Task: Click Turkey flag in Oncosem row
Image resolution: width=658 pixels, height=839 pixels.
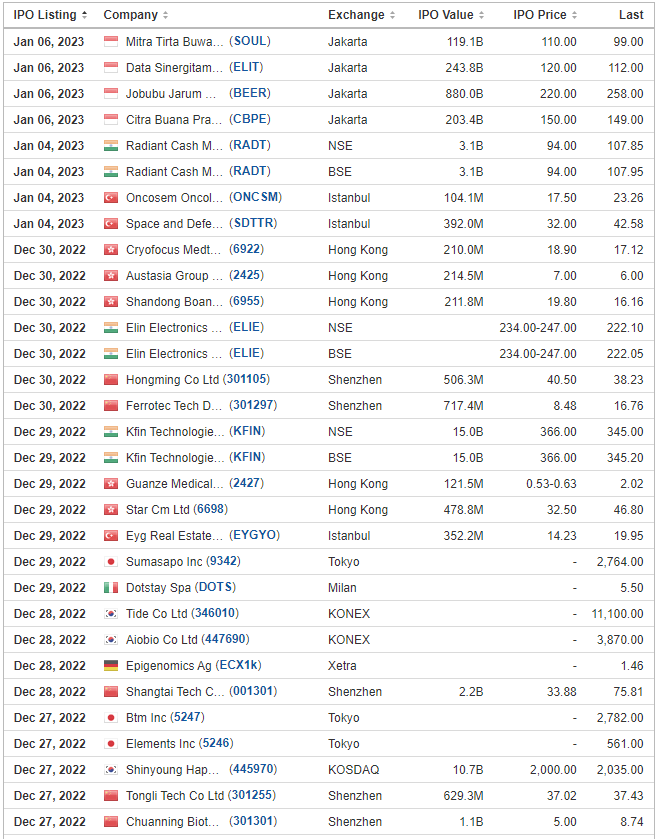Action: pos(111,197)
